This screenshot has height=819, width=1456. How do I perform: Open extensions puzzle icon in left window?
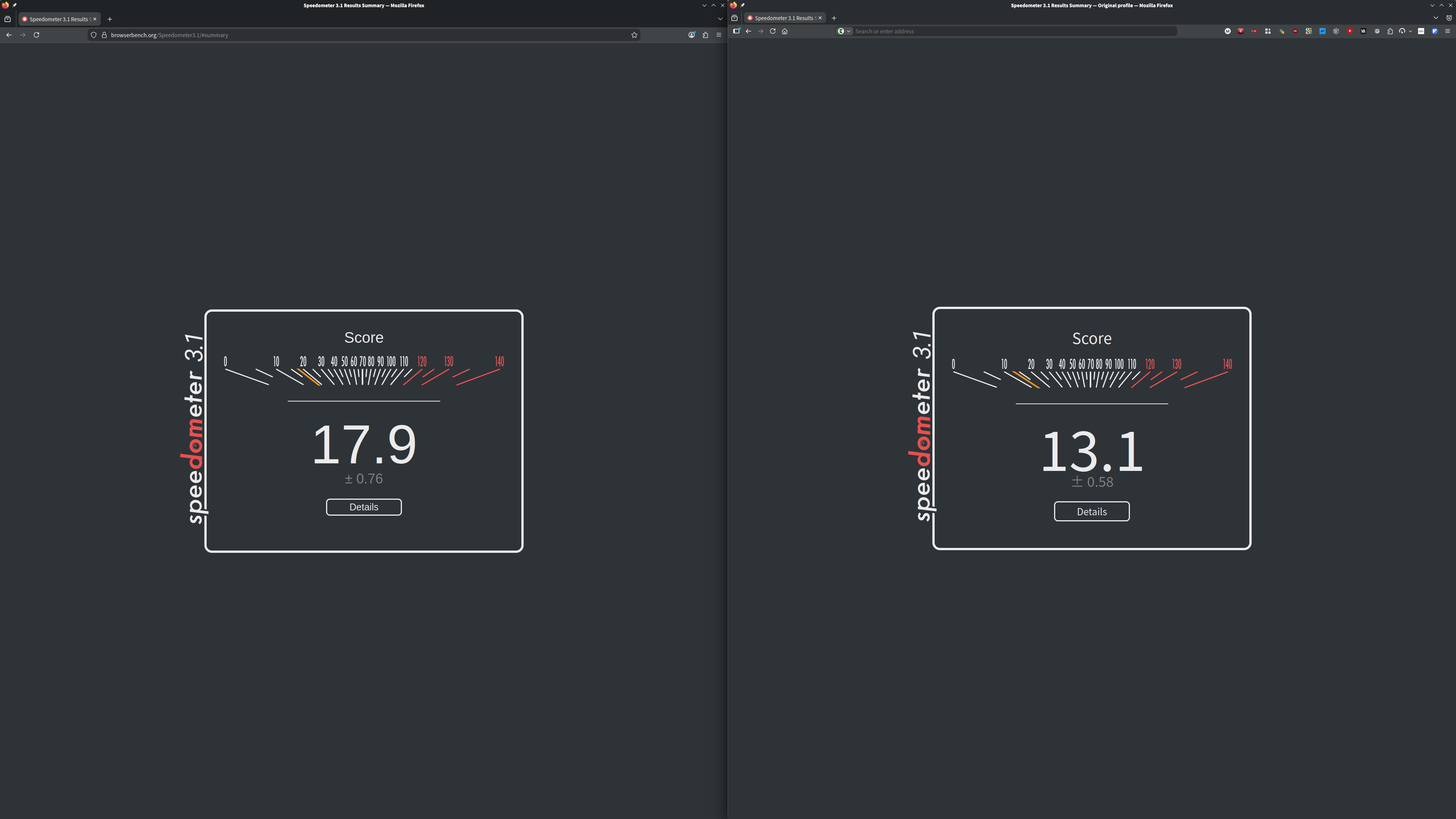pyautogui.click(x=705, y=35)
